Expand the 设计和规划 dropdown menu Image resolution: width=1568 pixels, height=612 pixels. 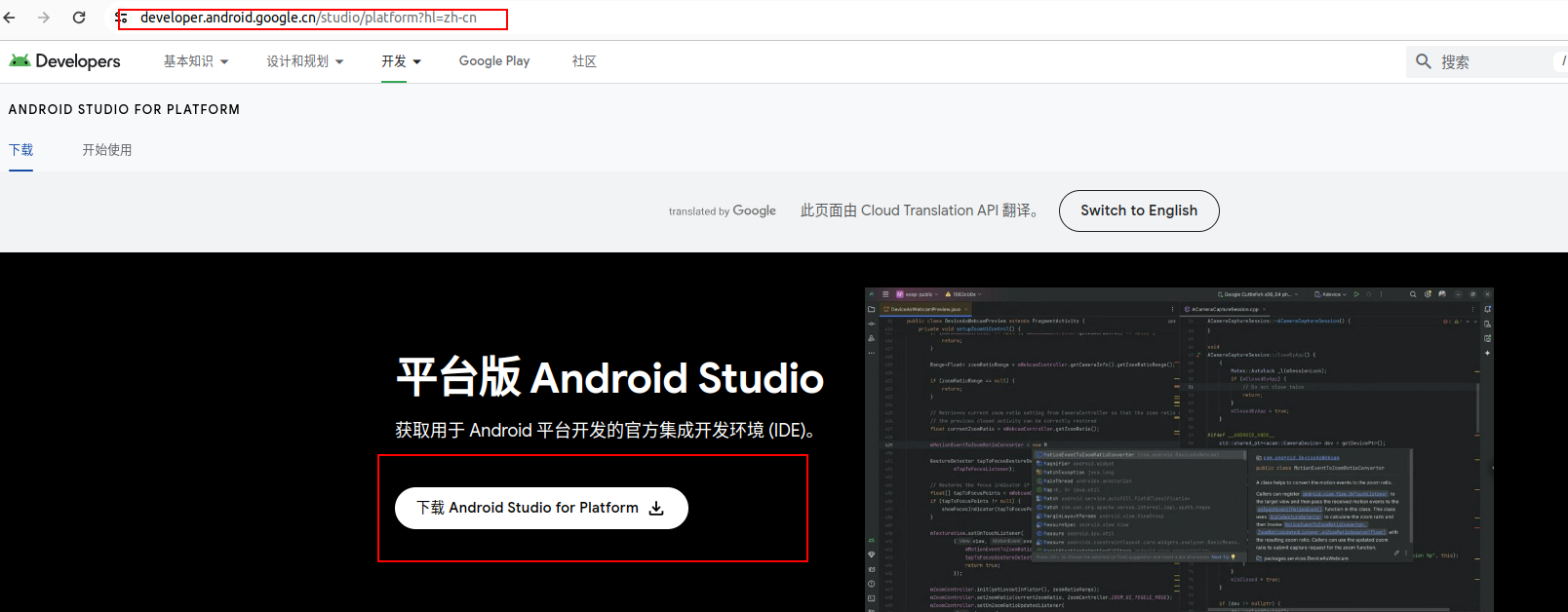305,61
